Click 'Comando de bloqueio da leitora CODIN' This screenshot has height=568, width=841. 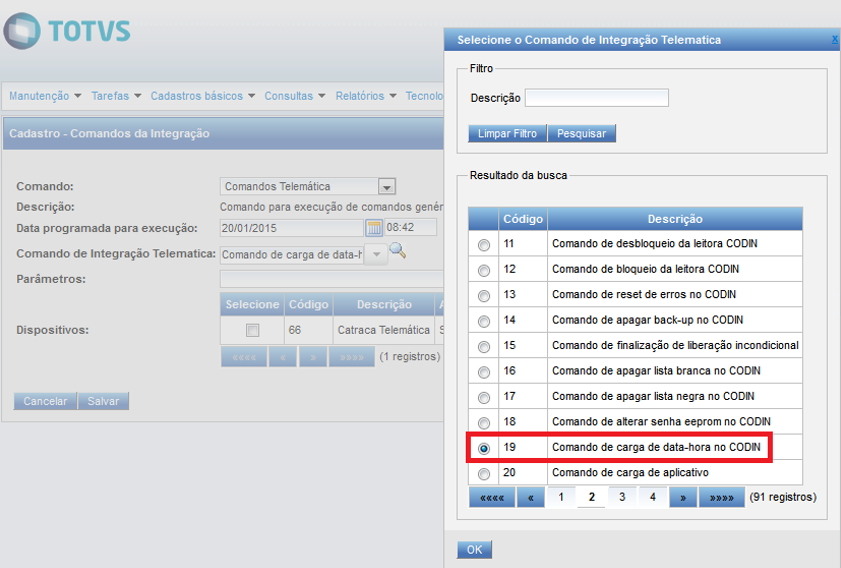(x=645, y=269)
